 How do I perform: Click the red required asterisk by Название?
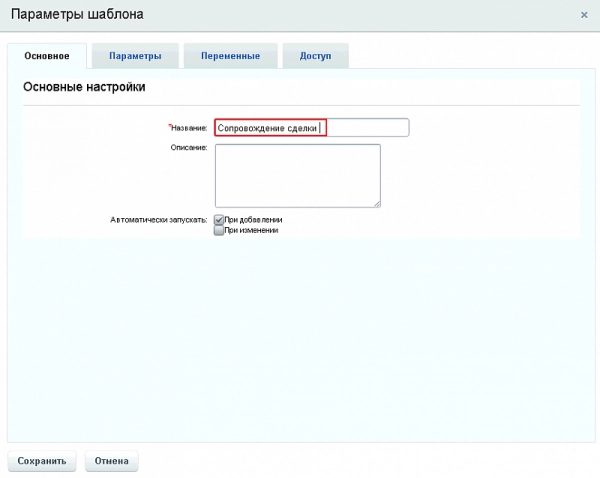169,126
